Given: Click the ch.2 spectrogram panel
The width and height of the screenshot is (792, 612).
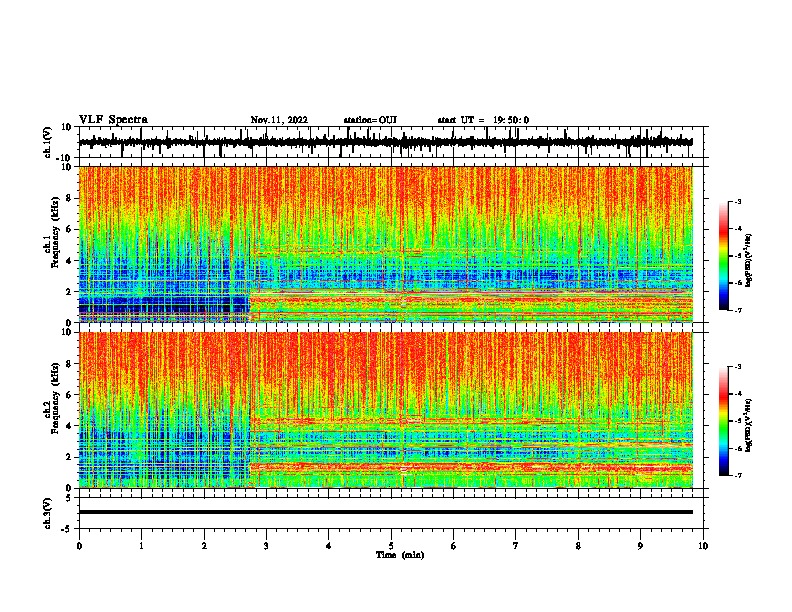Looking at the screenshot, I should pyautogui.click(x=386, y=410).
